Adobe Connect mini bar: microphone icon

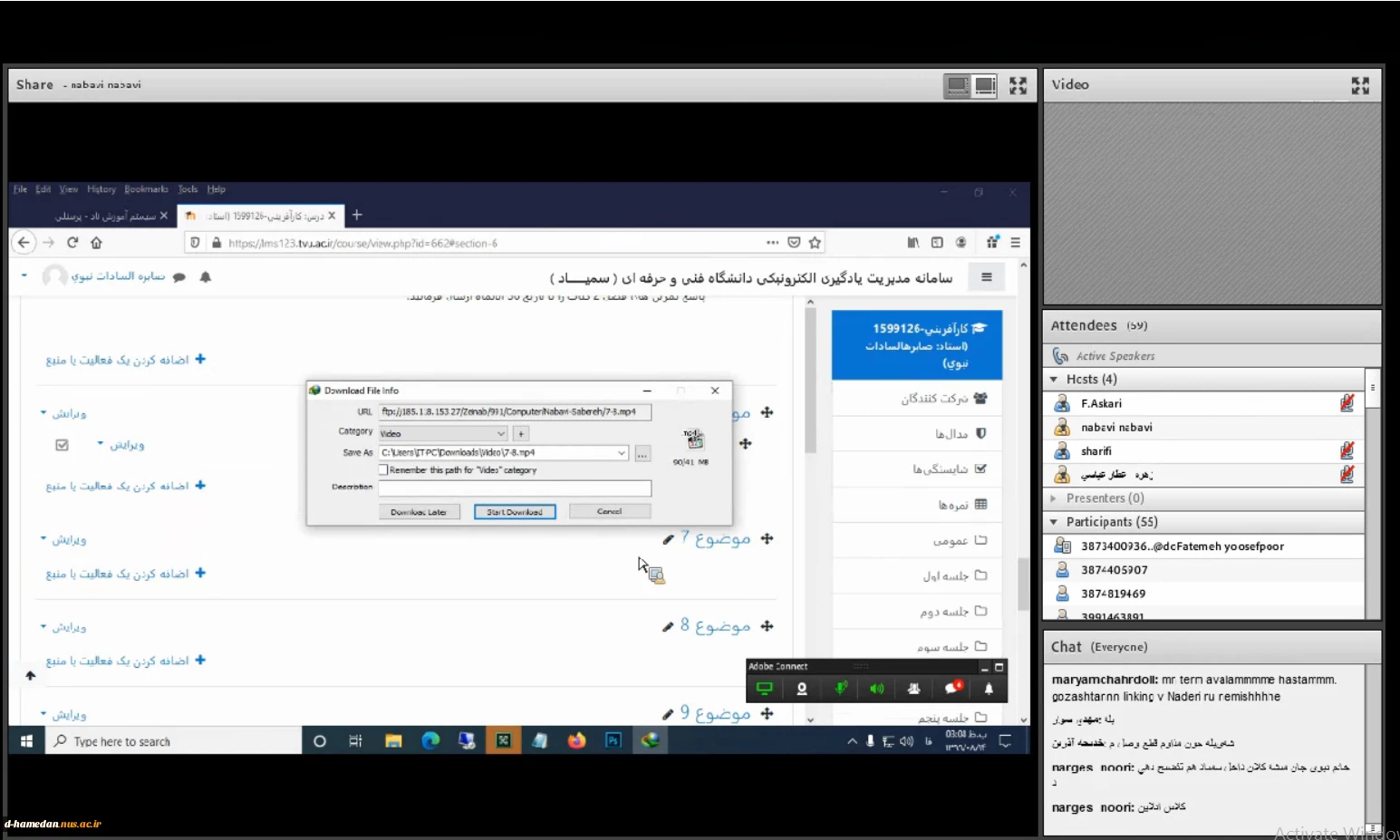click(841, 689)
